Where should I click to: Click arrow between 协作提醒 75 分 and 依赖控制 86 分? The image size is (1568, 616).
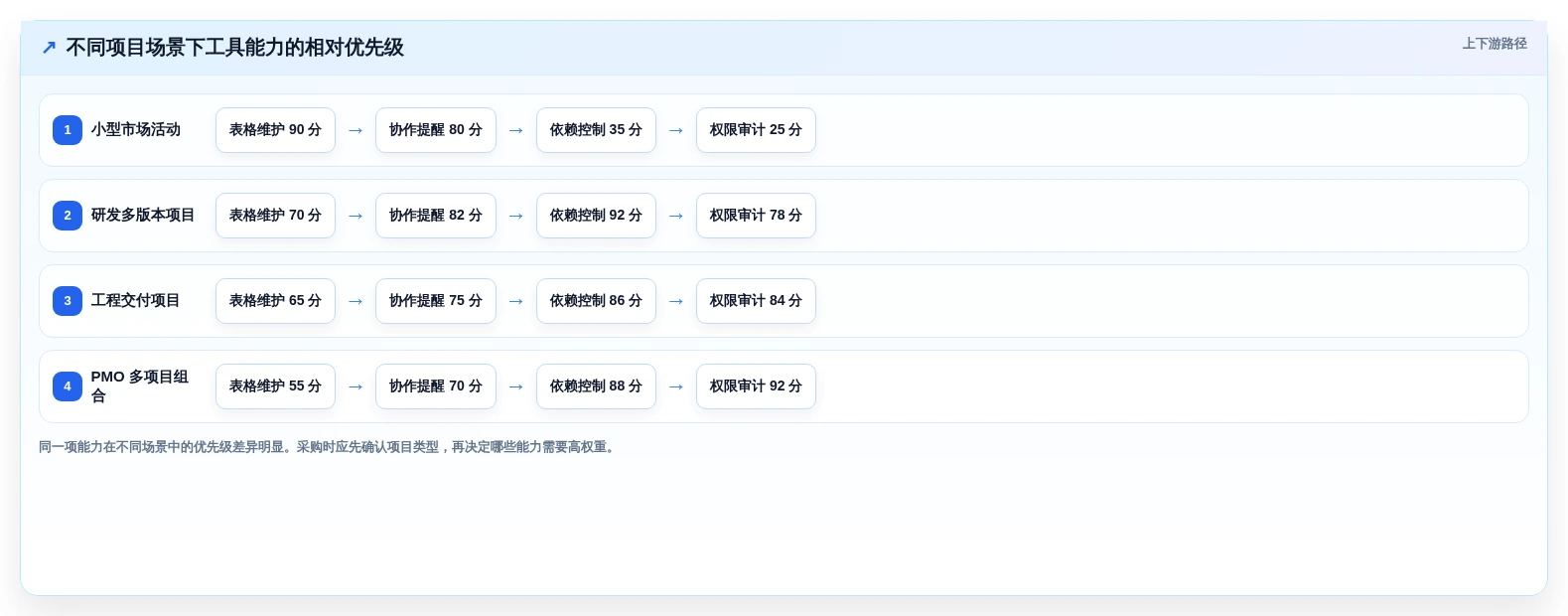pyautogui.click(x=516, y=301)
